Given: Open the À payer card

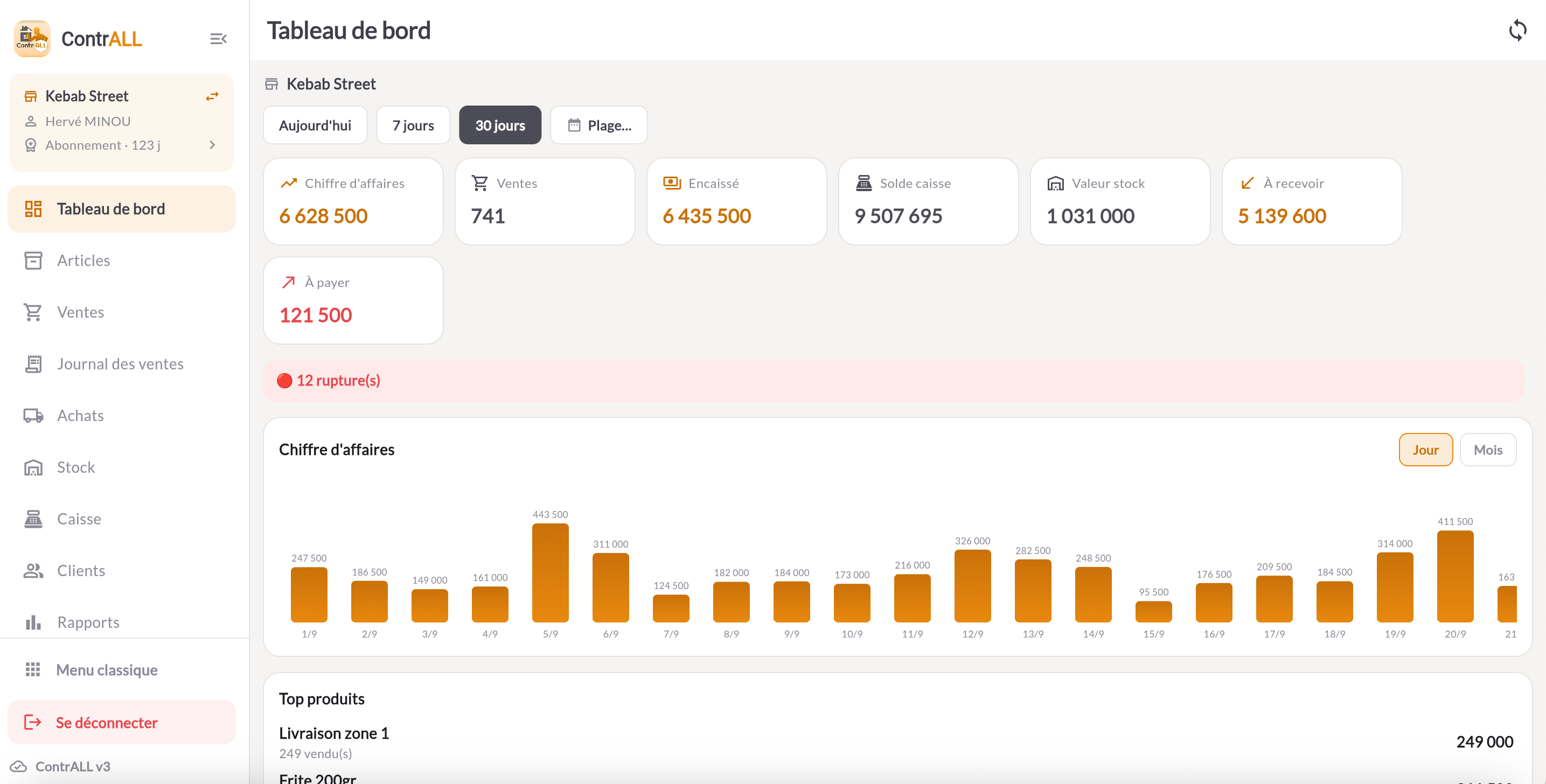Looking at the screenshot, I should point(353,300).
